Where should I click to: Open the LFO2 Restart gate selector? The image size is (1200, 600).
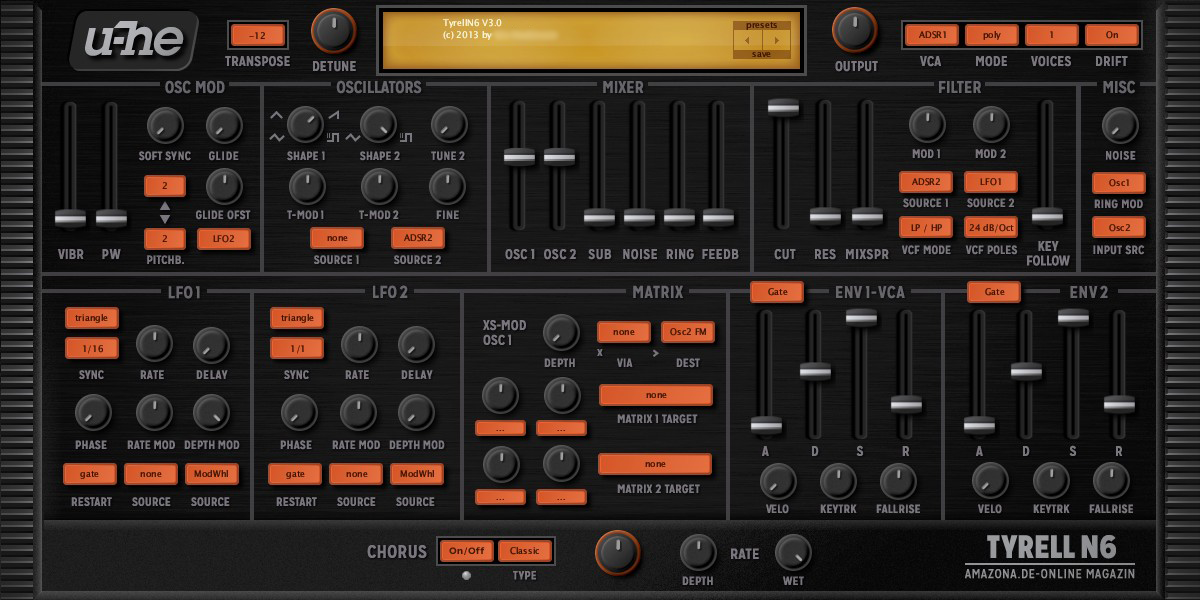pos(295,474)
